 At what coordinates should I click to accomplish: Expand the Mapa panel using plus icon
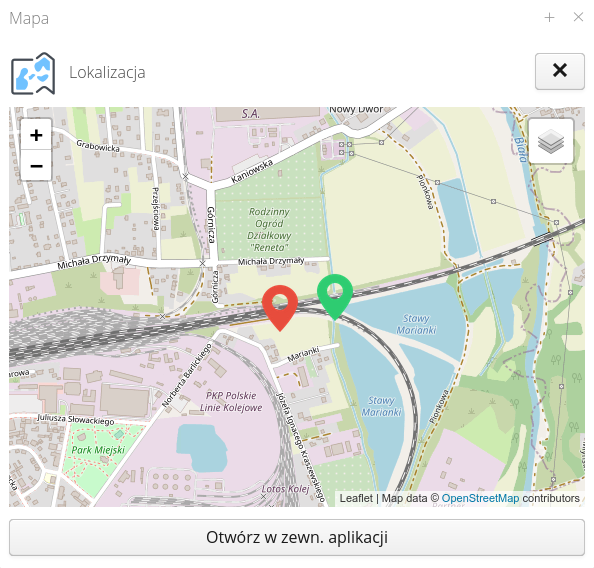tap(549, 17)
